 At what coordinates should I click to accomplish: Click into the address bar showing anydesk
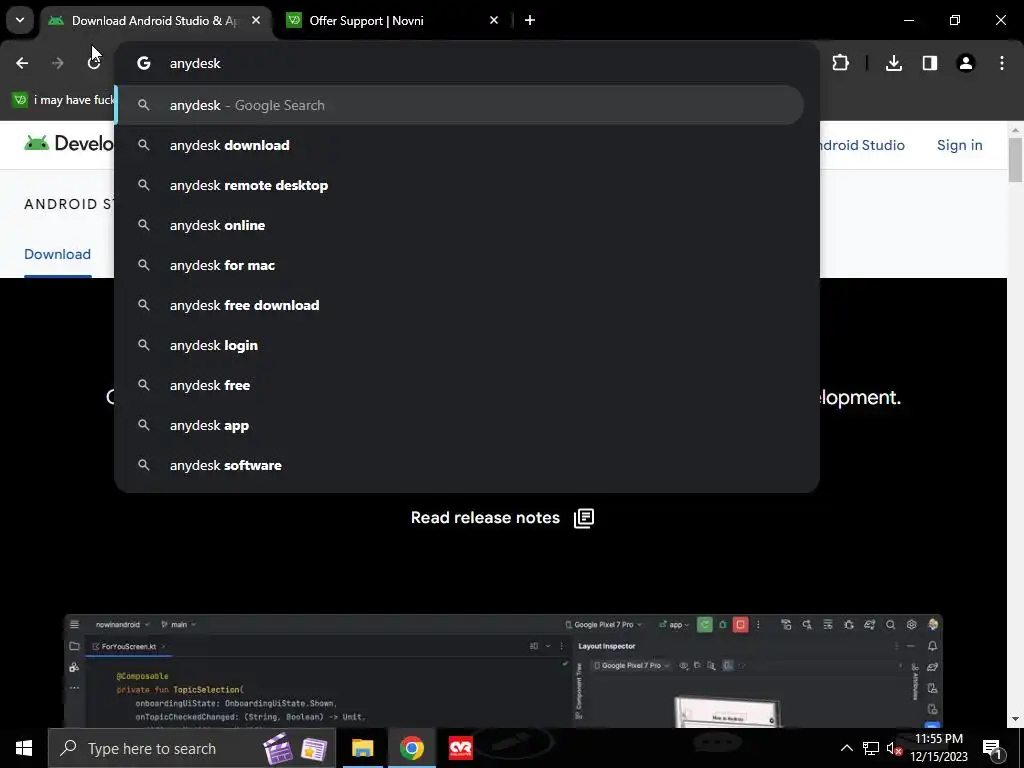466,63
